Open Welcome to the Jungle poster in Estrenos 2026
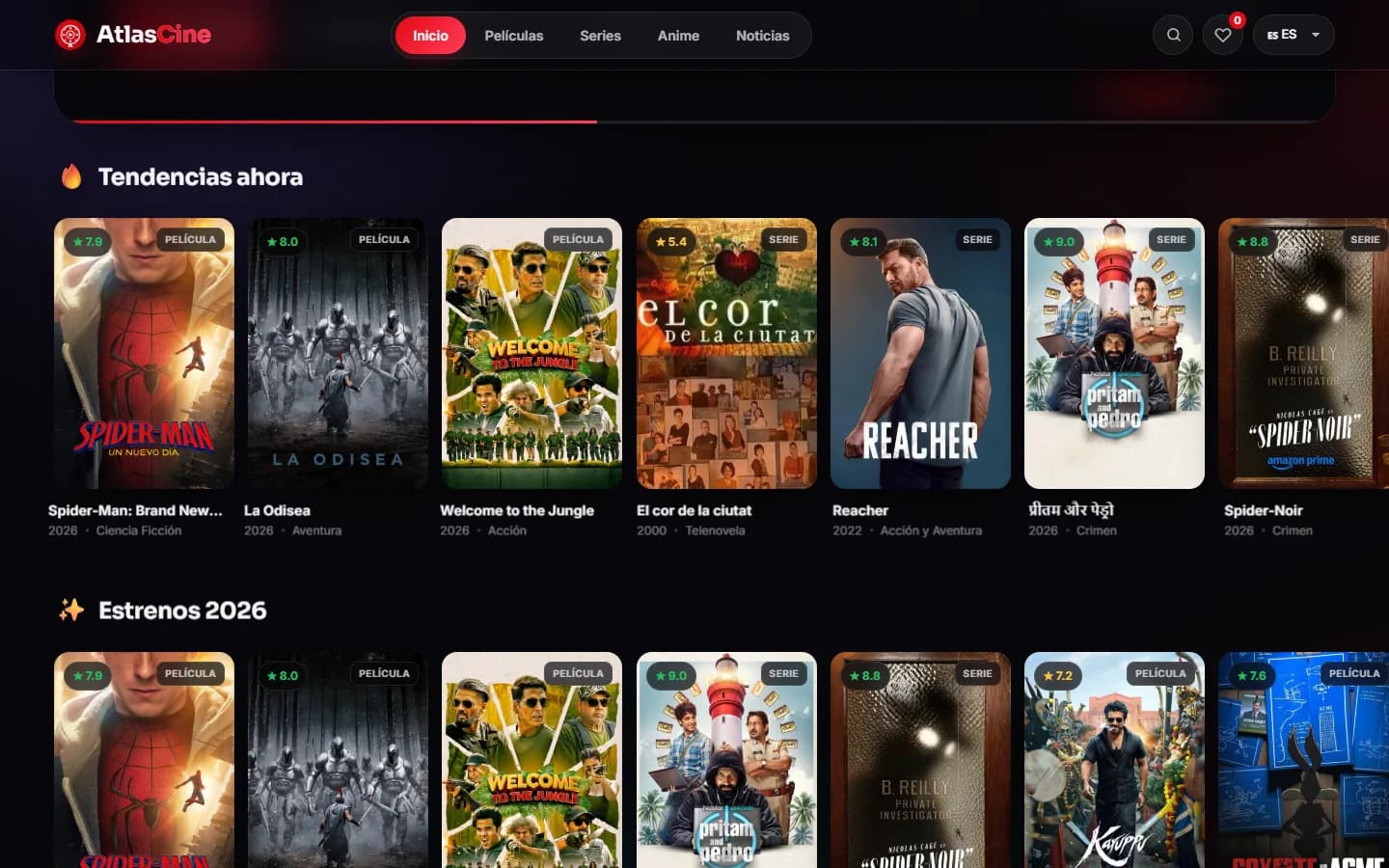The height and width of the screenshot is (868, 1389). pos(531,760)
